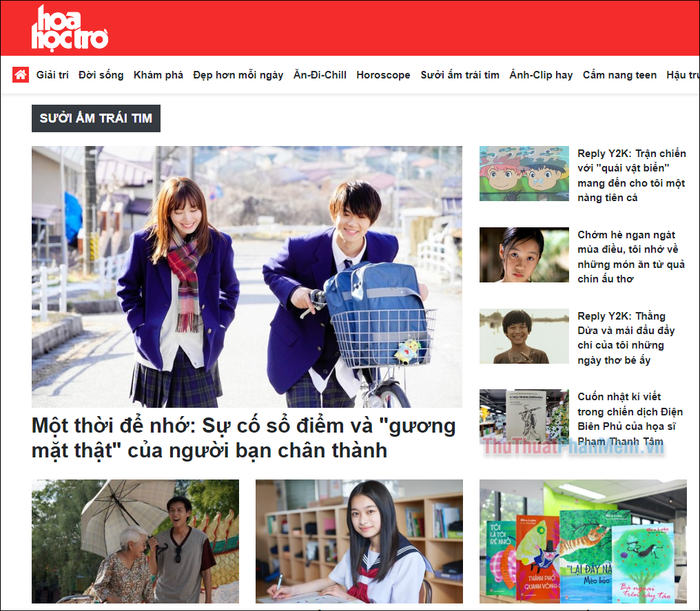Open featured photo of students with bicycle
700x611 pixels.
[x=247, y=277]
